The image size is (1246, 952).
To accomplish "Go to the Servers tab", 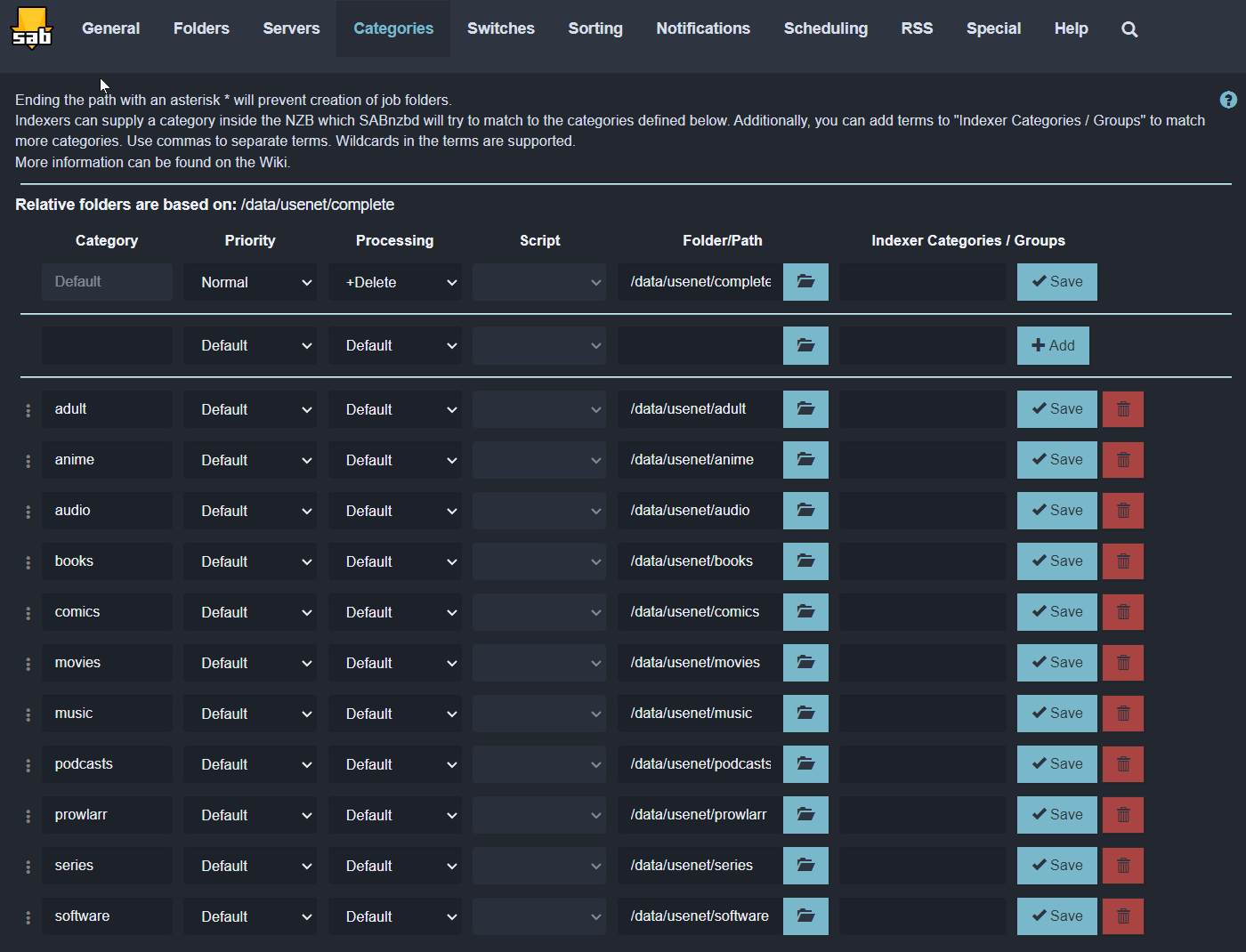I will click(x=291, y=28).
